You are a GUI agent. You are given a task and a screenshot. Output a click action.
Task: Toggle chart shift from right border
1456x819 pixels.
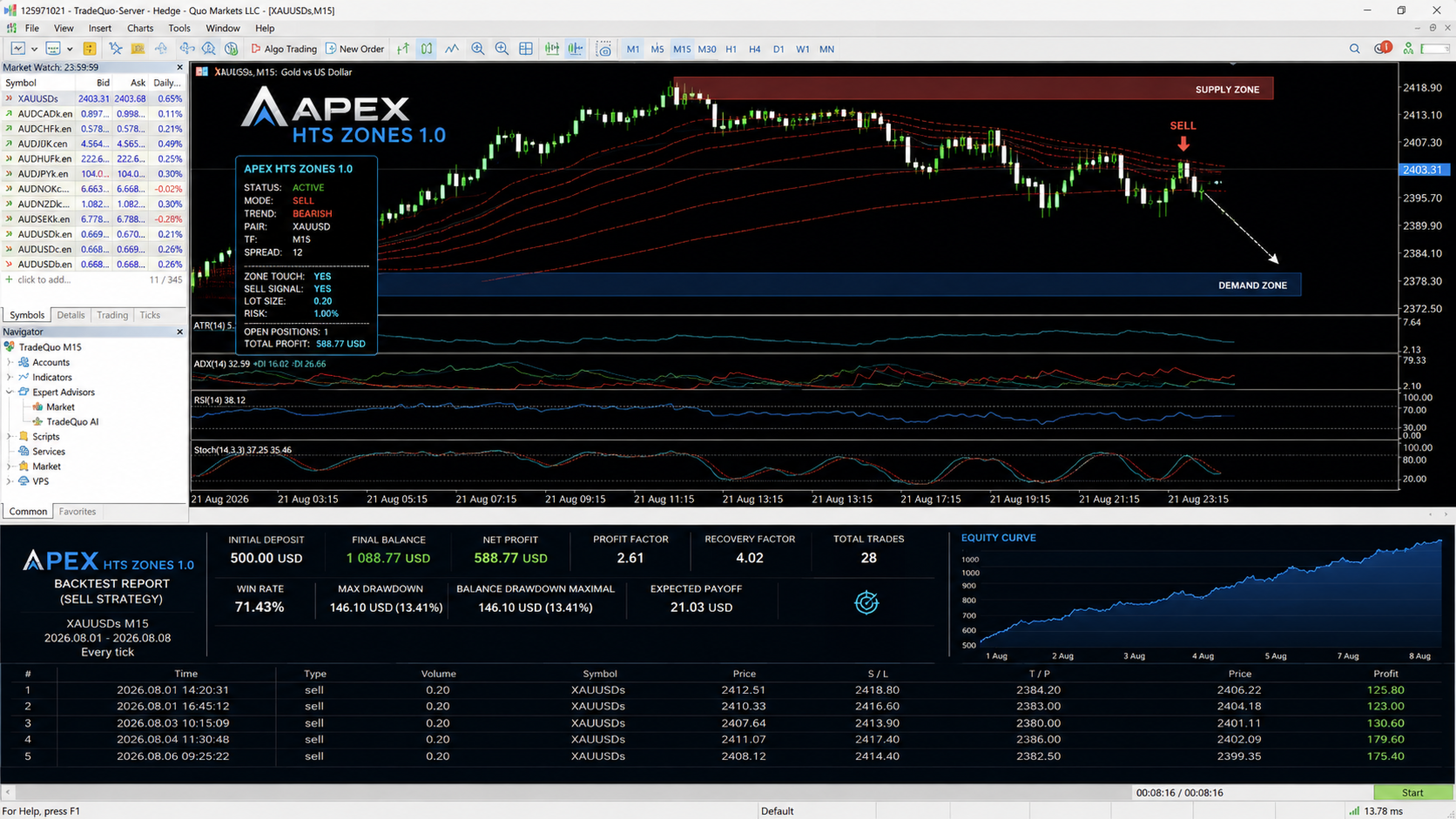(x=576, y=49)
